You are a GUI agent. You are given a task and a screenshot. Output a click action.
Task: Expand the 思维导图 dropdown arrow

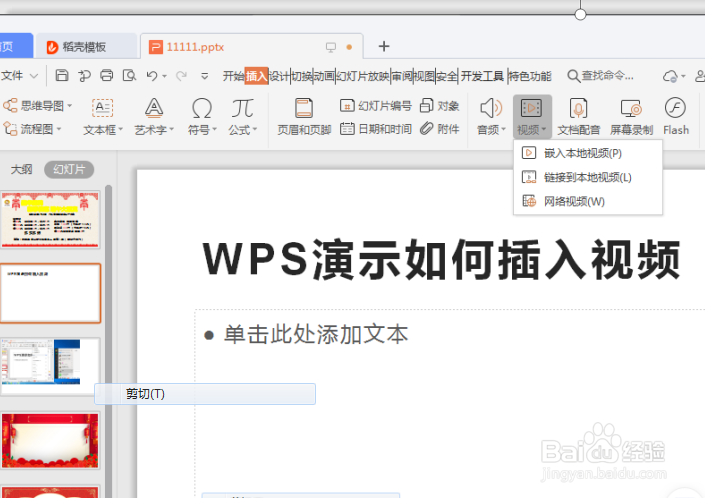(70, 106)
